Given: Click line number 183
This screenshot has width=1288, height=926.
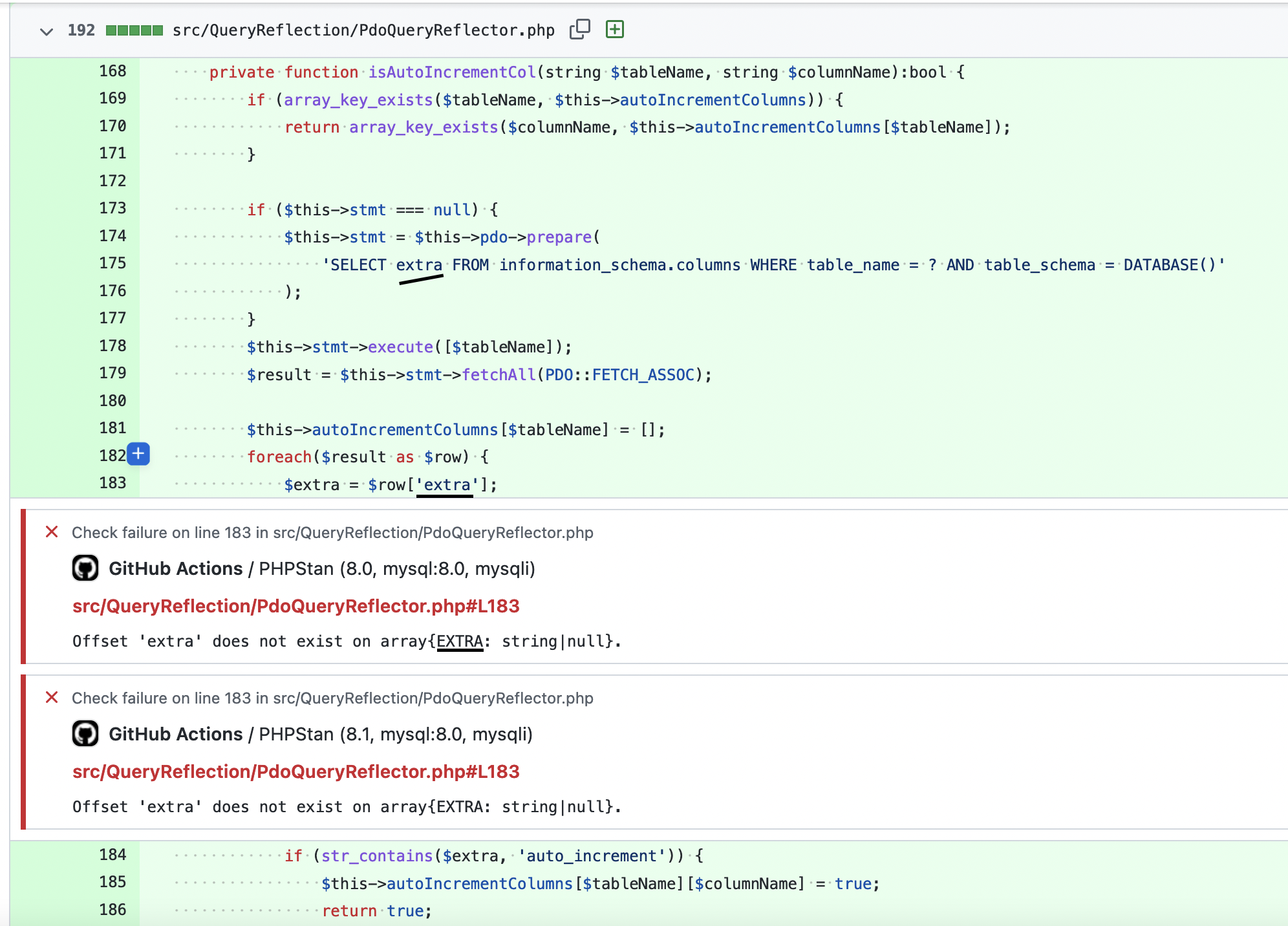Looking at the screenshot, I should tap(113, 483).
